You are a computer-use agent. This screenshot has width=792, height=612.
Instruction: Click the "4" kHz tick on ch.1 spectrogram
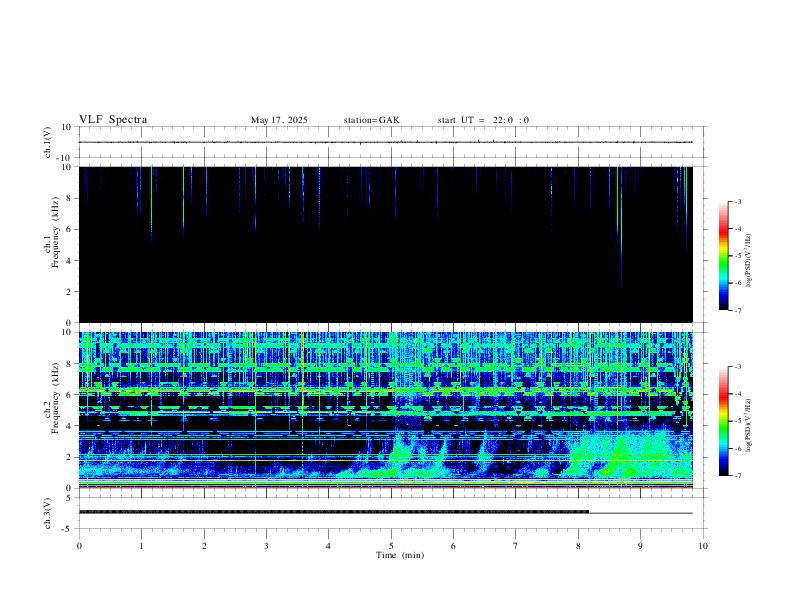point(69,261)
